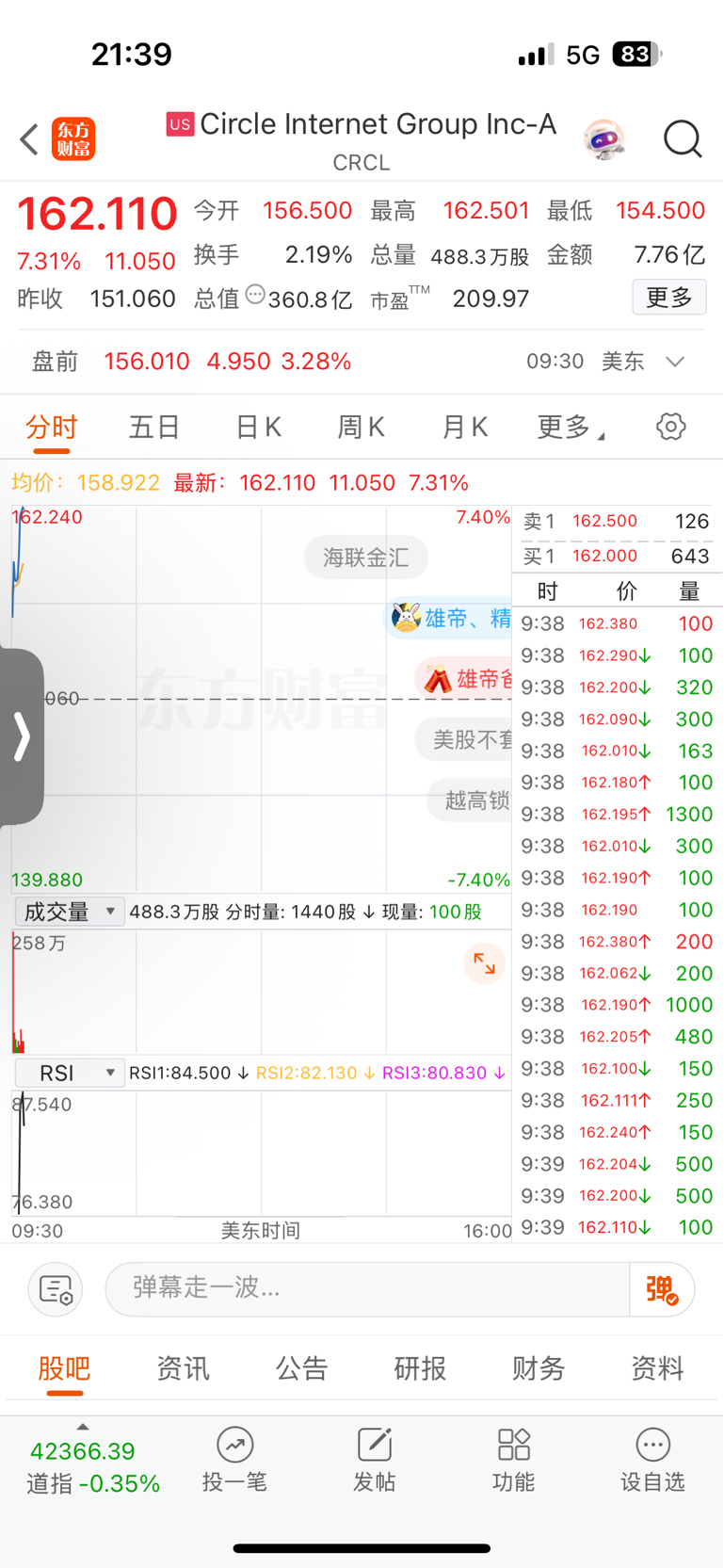Image resolution: width=724 pixels, height=1568 pixels.
Task: Switch to the 月K tab
Action: pyautogui.click(x=465, y=428)
